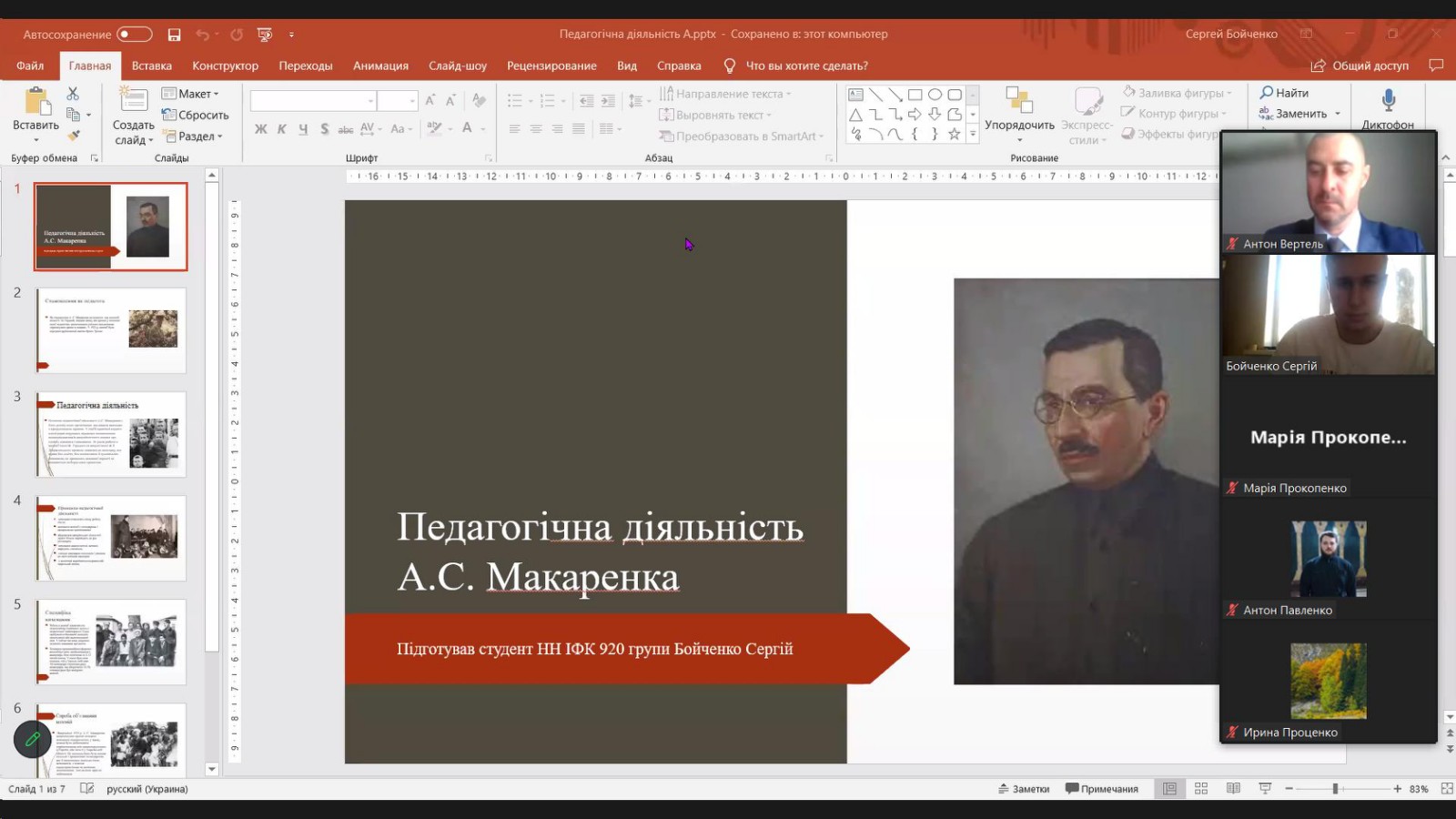The height and width of the screenshot is (819, 1456).
Task: Click the green pen annotation button
Action: [x=32, y=739]
